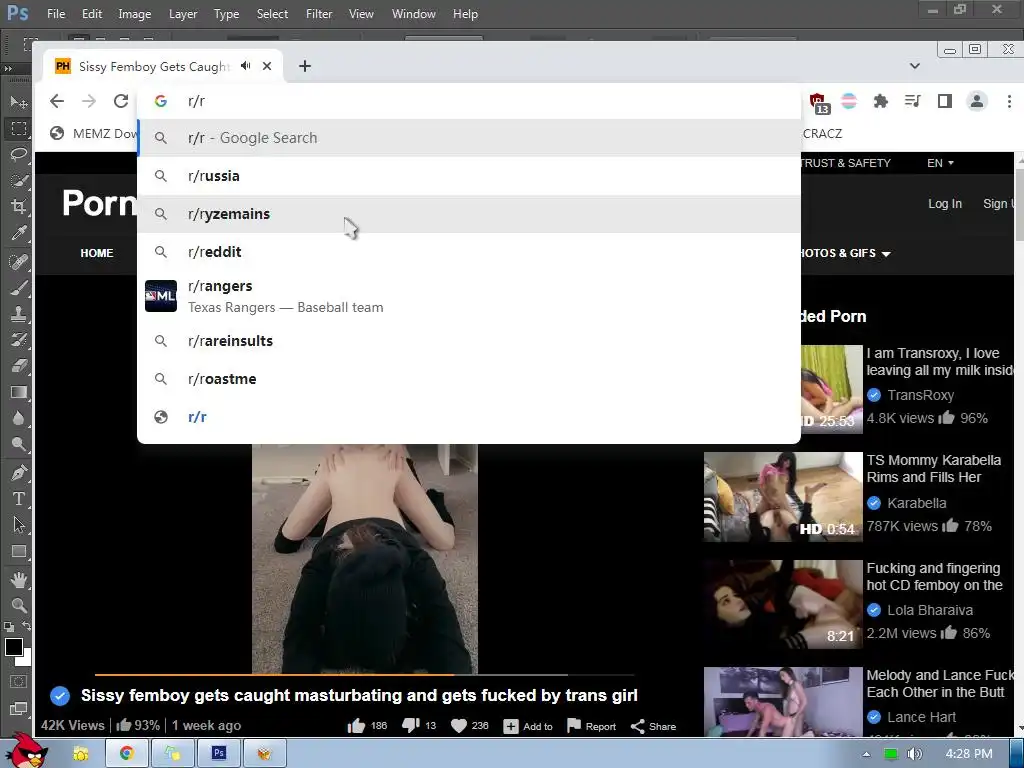Show hidden system tray icons
Image resolution: width=1024 pixels, height=768 pixels.
pos(866,754)
